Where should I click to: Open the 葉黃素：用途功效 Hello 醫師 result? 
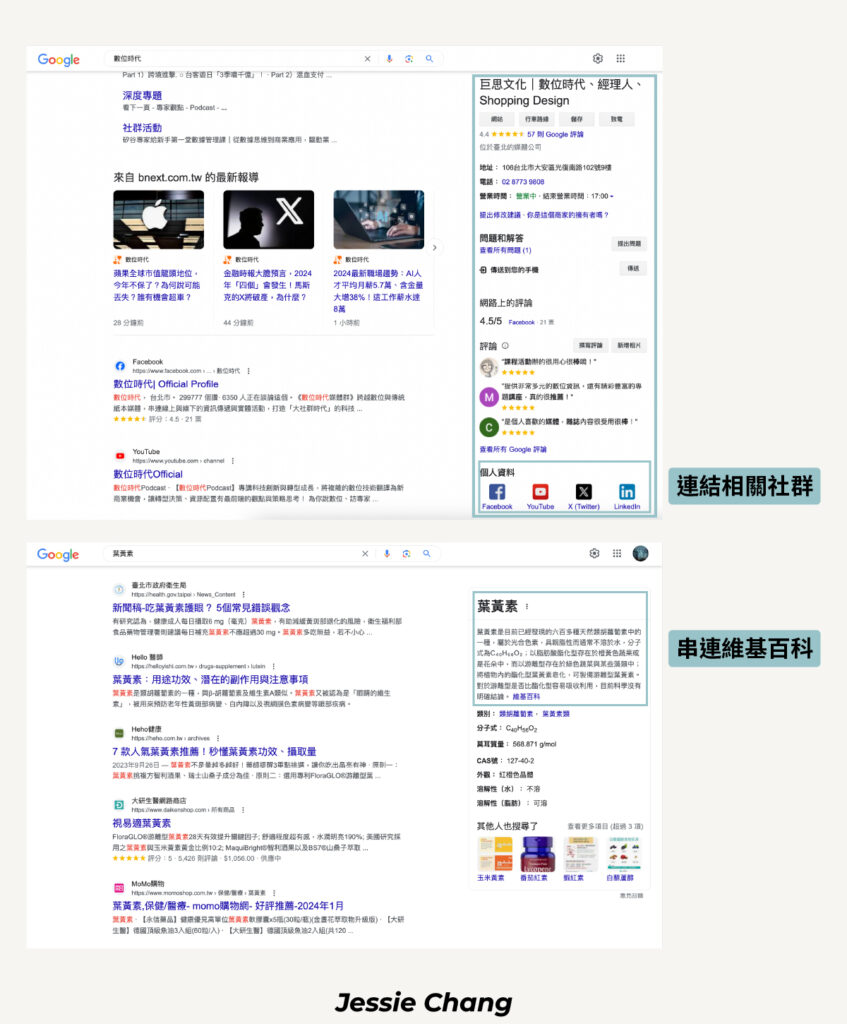click(x=210, y=680)
